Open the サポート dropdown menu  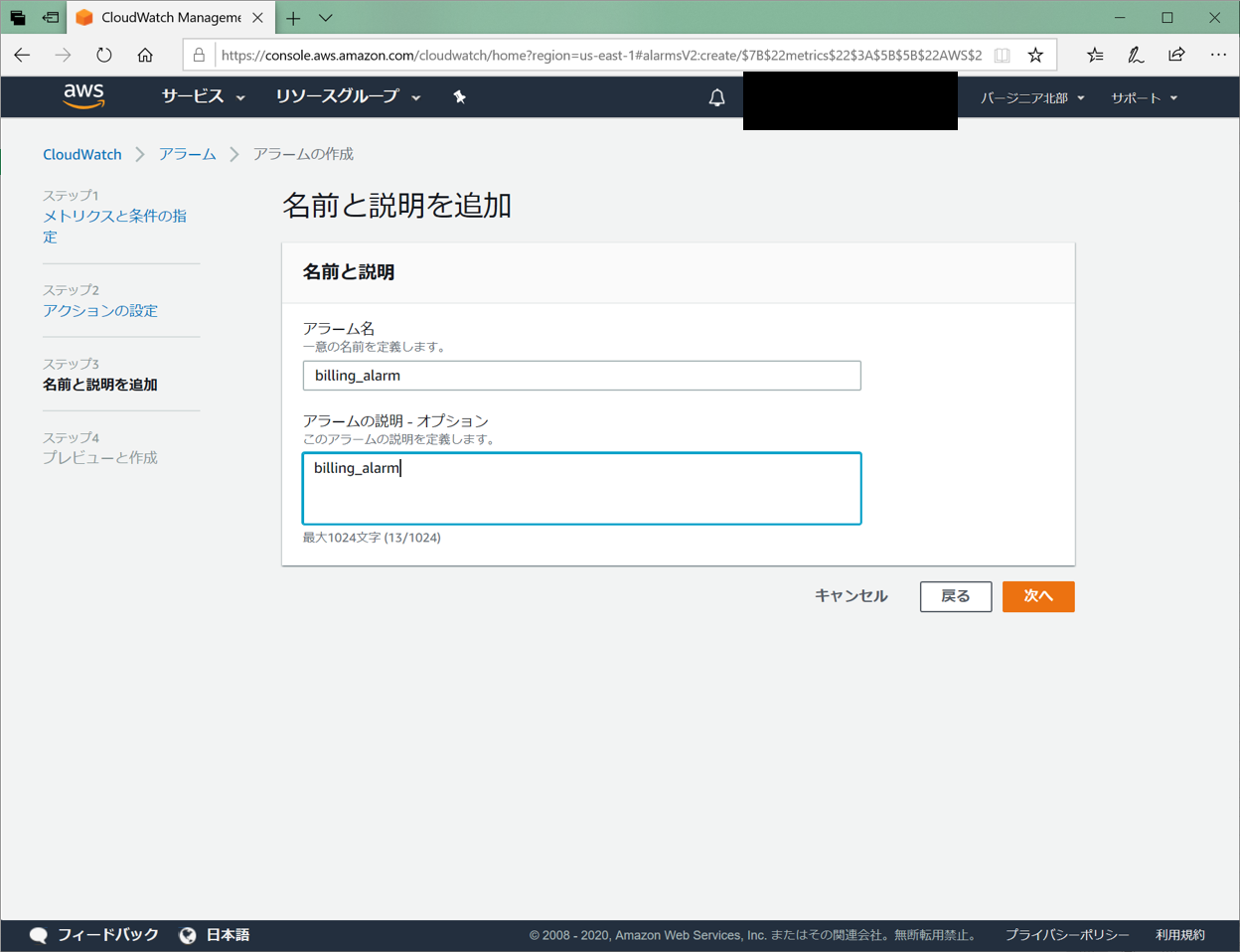pyautogui.click(x=1144, y=97)
